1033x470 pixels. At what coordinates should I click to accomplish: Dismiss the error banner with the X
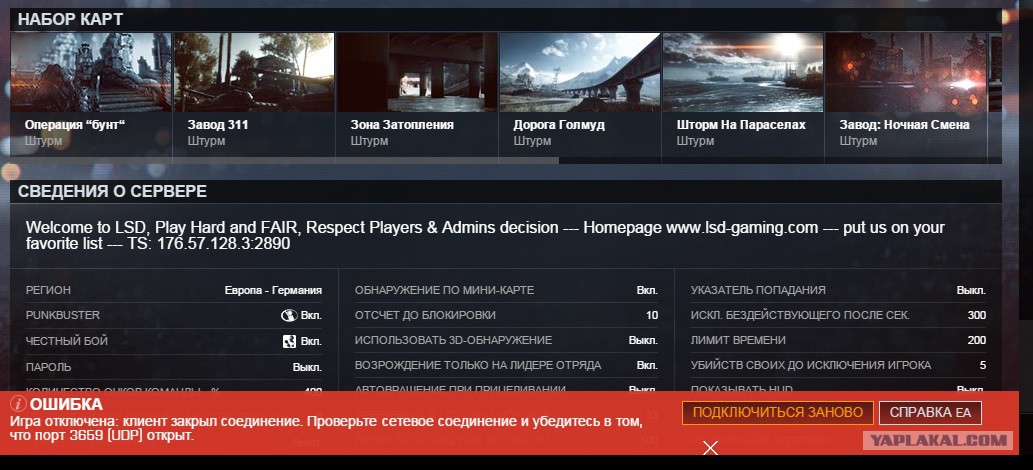click(710, 448)
